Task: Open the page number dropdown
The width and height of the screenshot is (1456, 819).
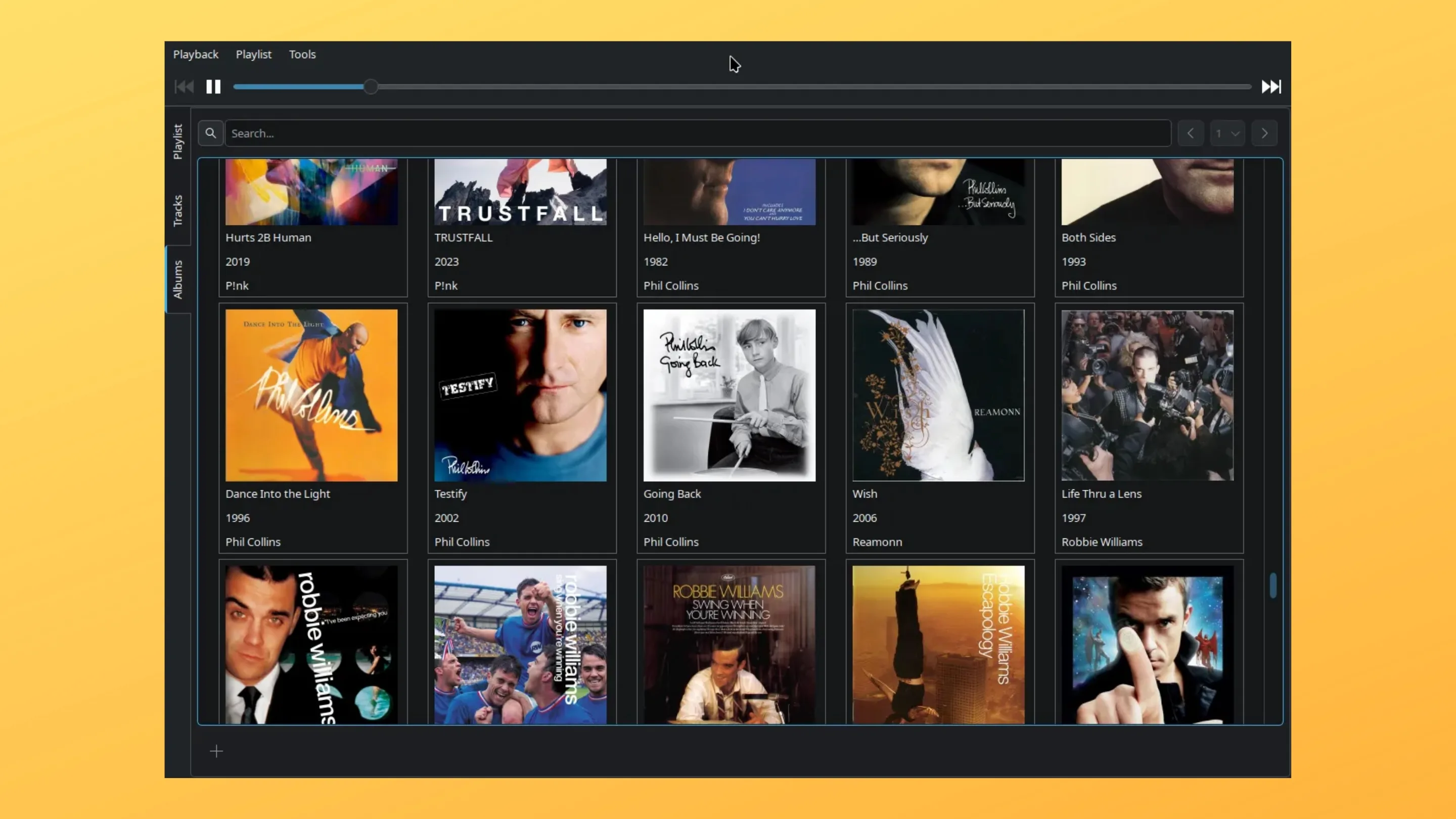Action: pyautogui.click(x=1227, y=133)
